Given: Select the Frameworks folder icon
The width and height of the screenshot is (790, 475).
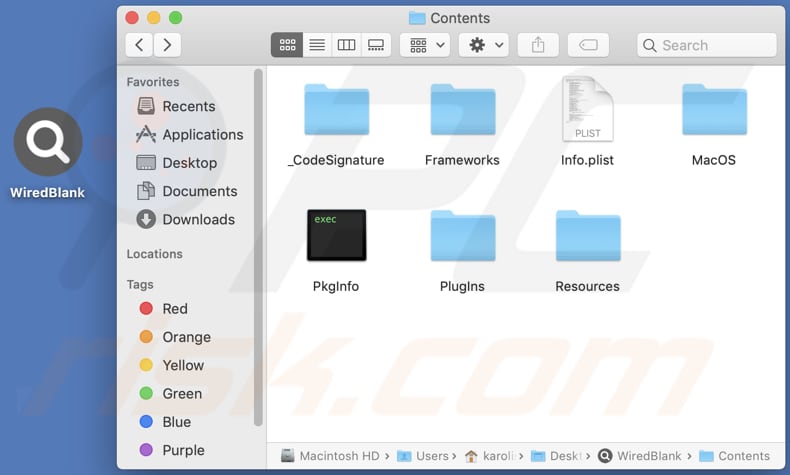Looking at the screenshot, I should point(463,109).
